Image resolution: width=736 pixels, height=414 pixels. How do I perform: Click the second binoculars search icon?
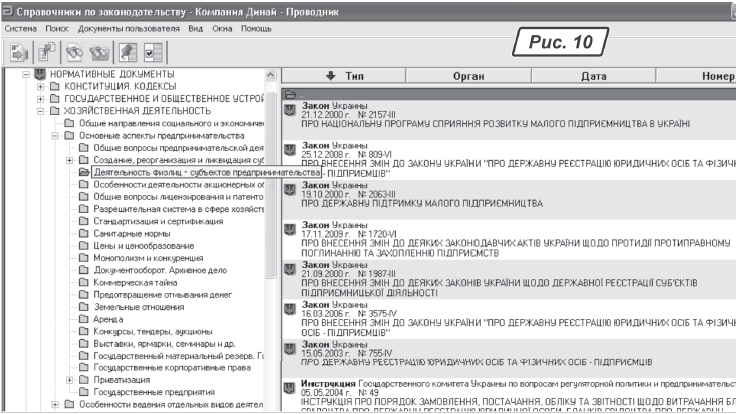pos(98,50)
